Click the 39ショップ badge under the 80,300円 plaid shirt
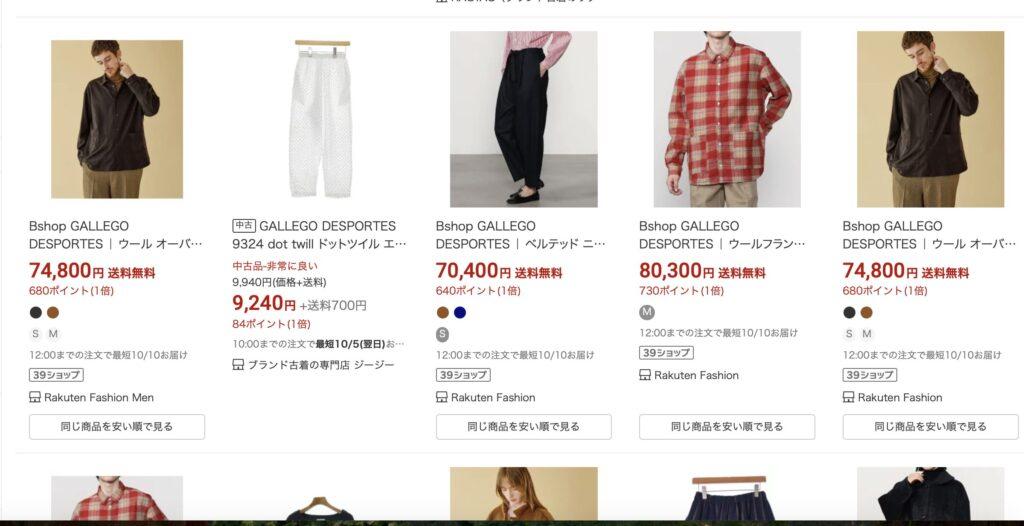The image size is (1024, 526). point(666,353)
